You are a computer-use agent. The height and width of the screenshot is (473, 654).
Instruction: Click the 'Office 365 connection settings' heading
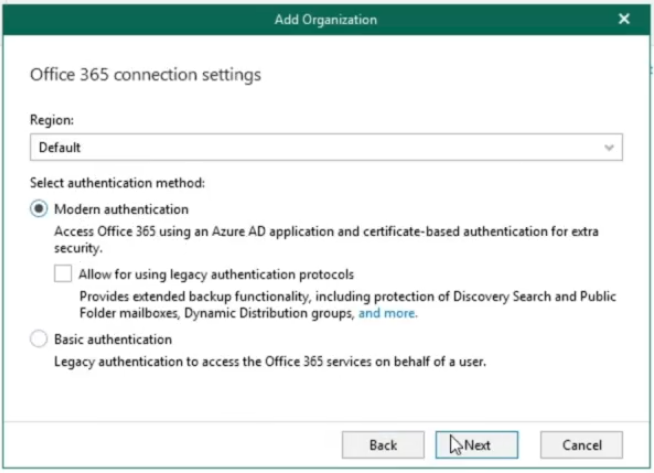(x=146, y=75)
